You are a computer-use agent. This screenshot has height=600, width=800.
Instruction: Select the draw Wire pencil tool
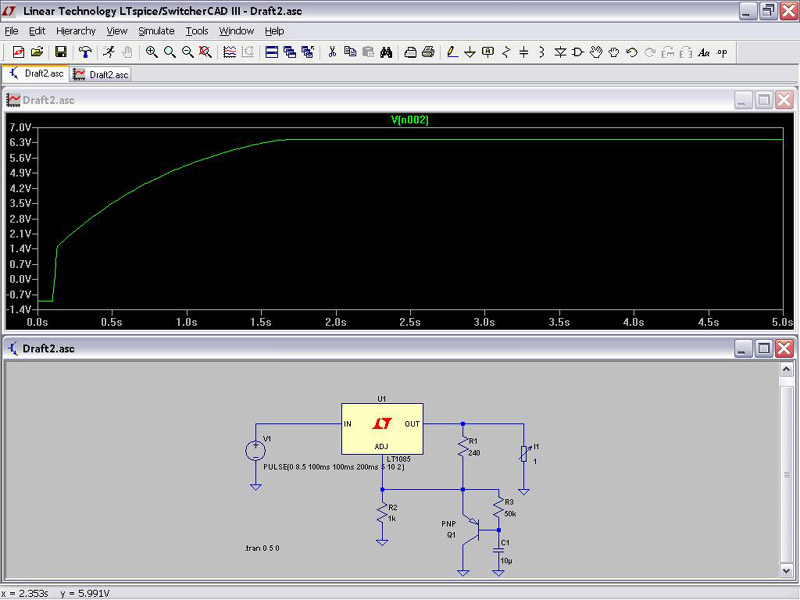coord(452,52)
